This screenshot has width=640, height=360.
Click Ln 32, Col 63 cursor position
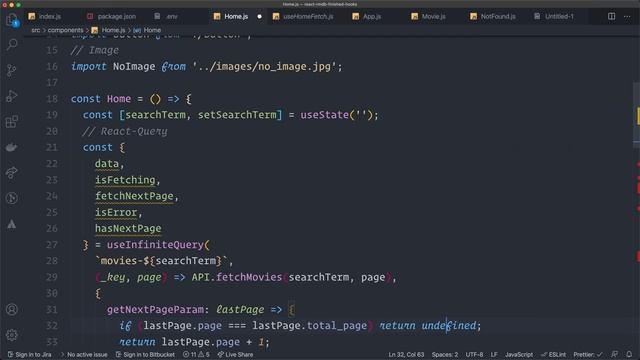click(x=406, y=354)
